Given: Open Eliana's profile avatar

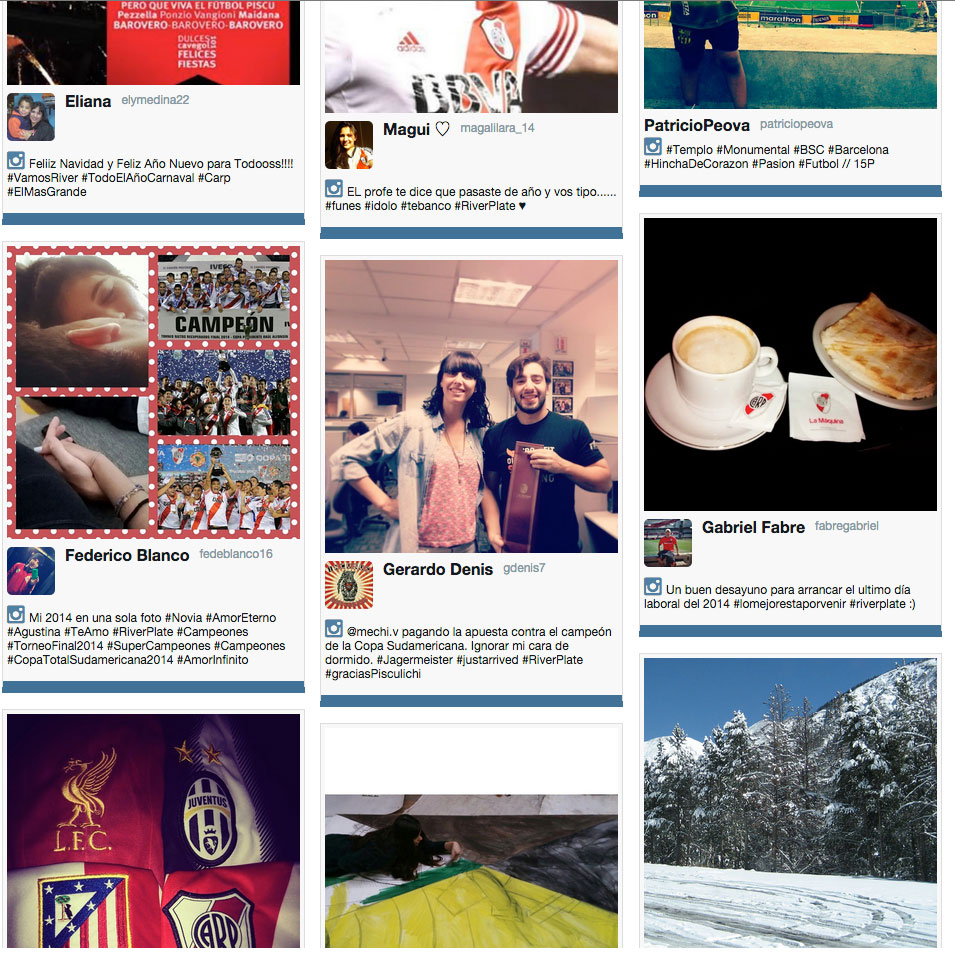Looking at the screenshot, I should tap(31, 117).
